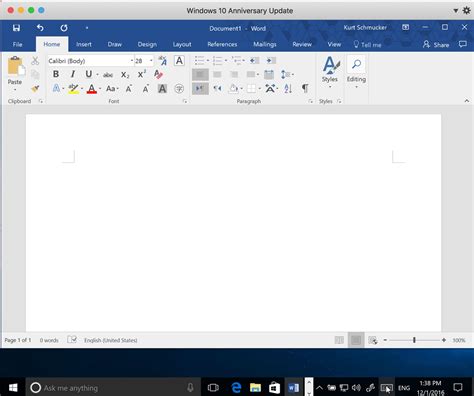Screen dimensions: 474x396
Task: Adjust the zoom slider handle
Action: (x=414, y=340)
